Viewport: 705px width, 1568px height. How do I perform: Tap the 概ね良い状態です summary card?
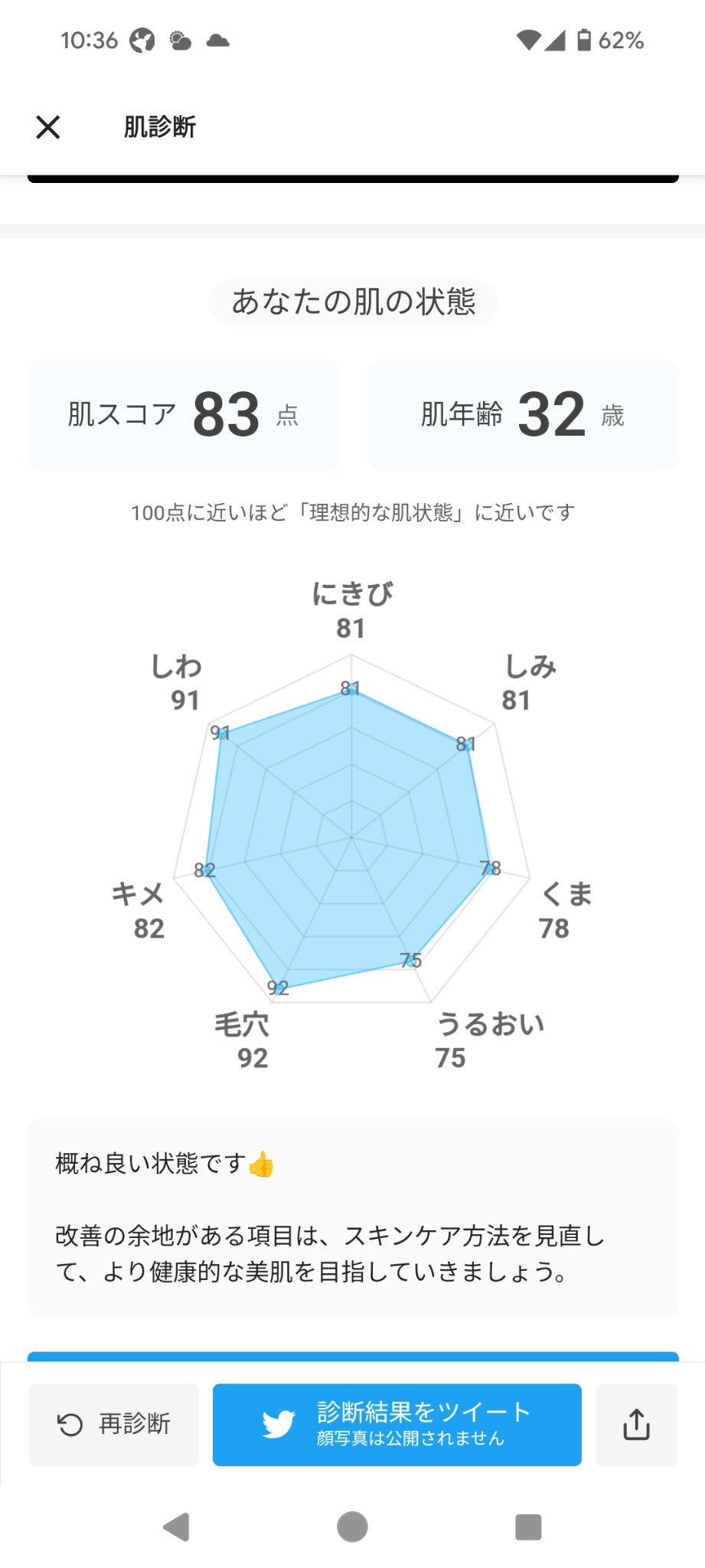353,1217
